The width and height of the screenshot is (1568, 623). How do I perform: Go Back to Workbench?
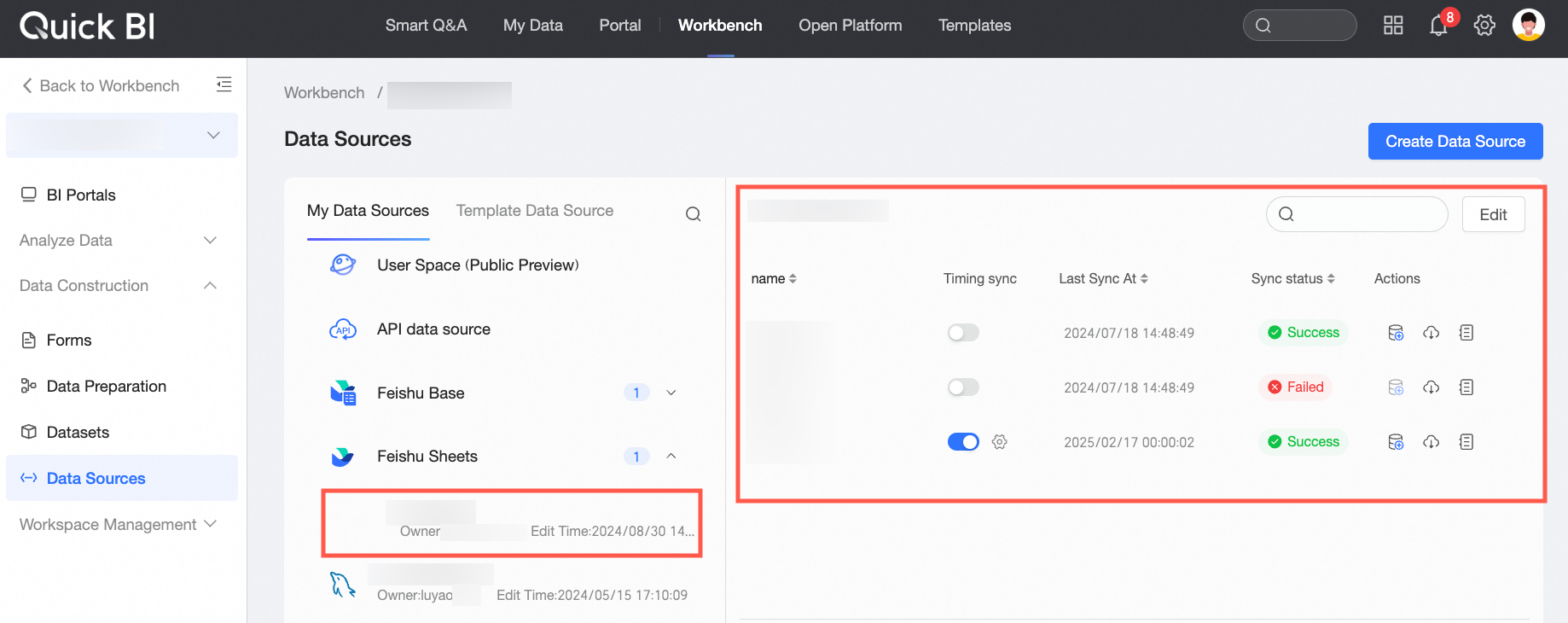(101, 86)
